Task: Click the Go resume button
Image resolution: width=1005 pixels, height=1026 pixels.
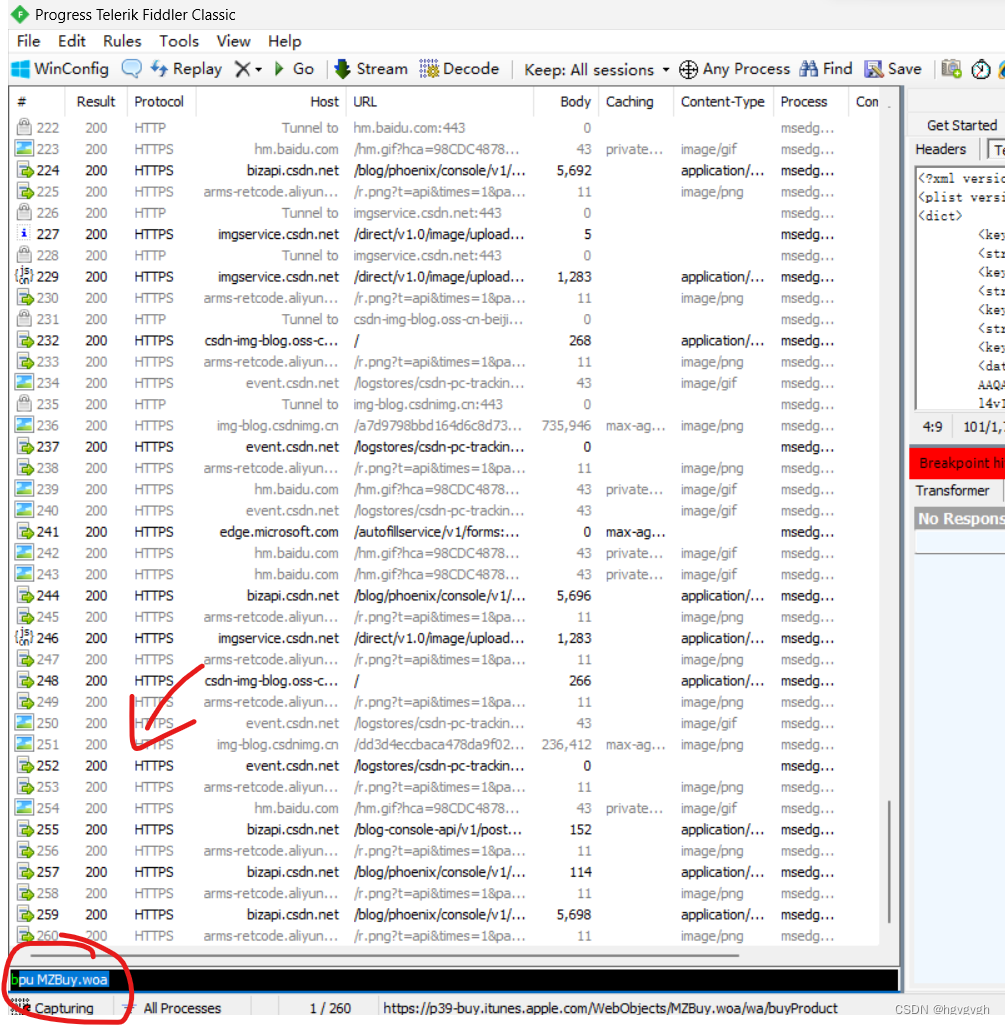Action: (294, 69)
